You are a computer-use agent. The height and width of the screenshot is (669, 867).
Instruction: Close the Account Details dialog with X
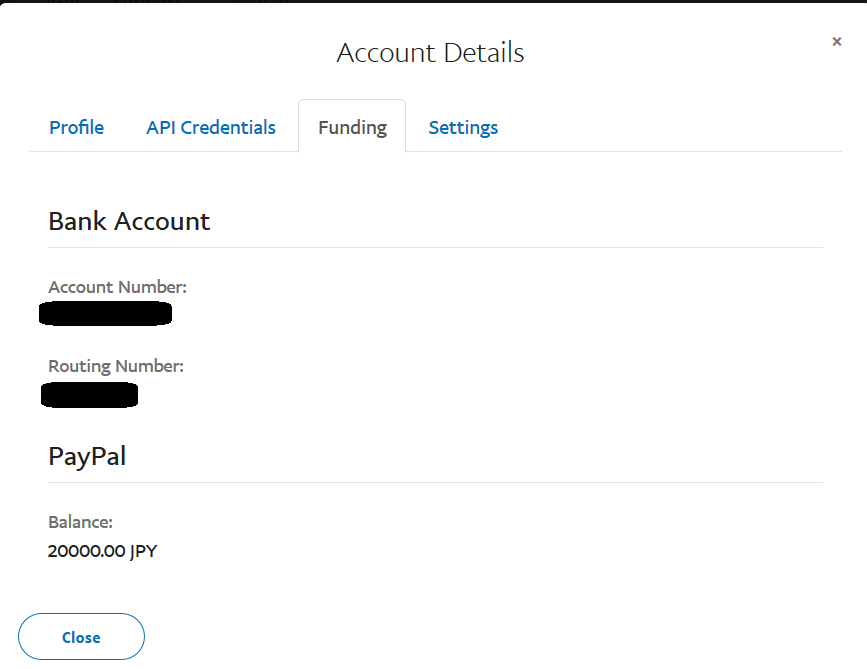tap(836, 42)
